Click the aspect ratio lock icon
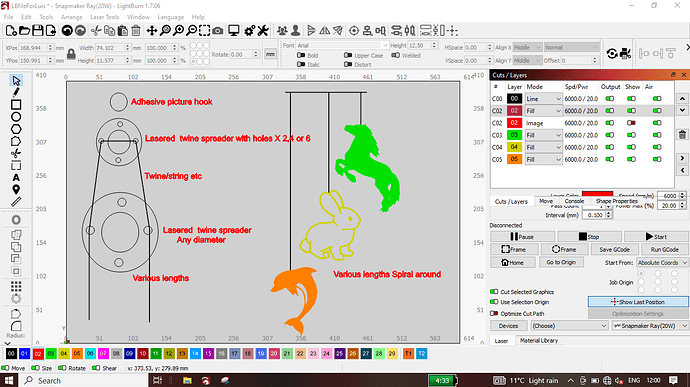 [71, 54]
